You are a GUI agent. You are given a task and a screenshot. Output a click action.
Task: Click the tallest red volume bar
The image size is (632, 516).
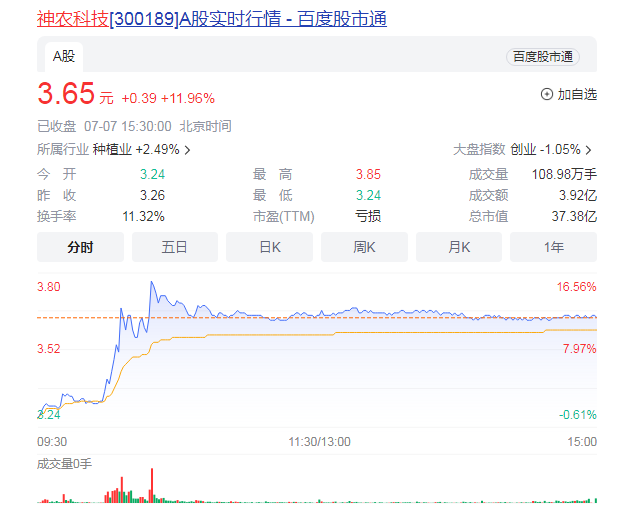(152, 484)
